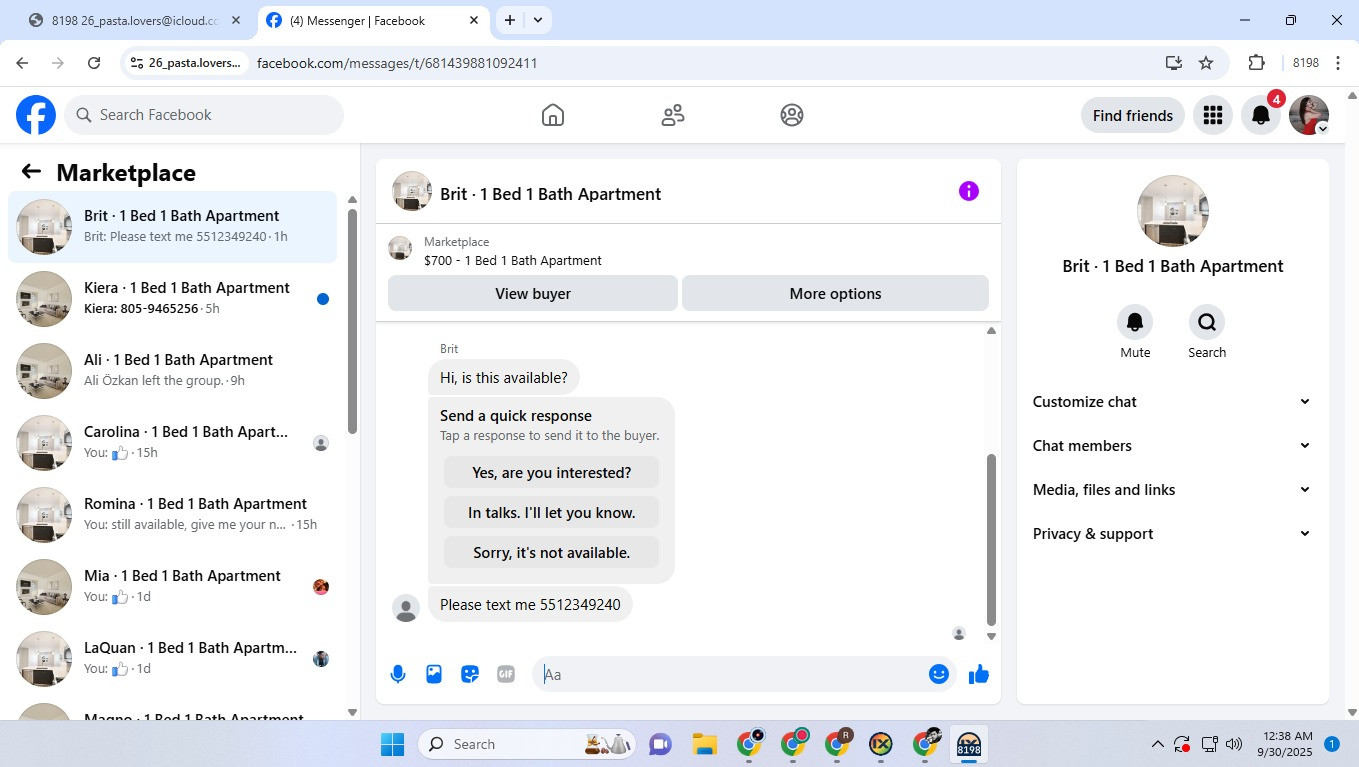Open Mia's conversation
The height and width of the screenshot is (767, 1359).
172,587
